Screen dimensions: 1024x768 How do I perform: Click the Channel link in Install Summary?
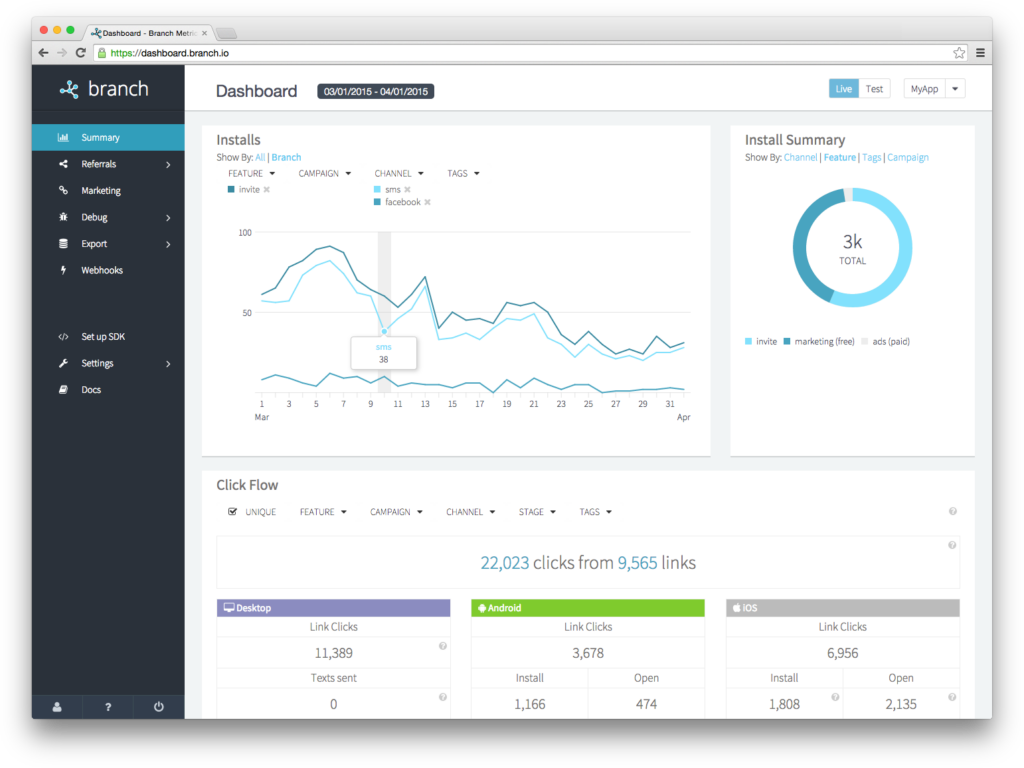coord(800,157)
